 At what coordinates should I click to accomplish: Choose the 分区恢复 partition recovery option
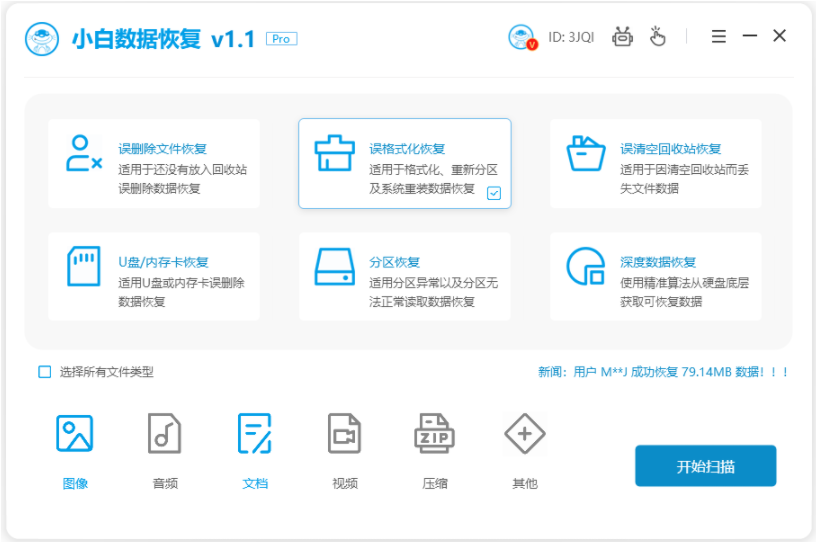[405, 277]
